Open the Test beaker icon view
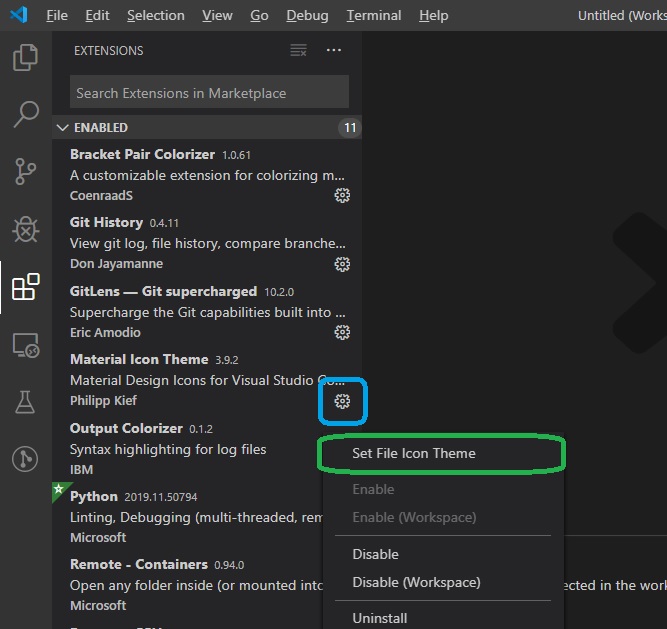The image size is (667, 629). 25,402
